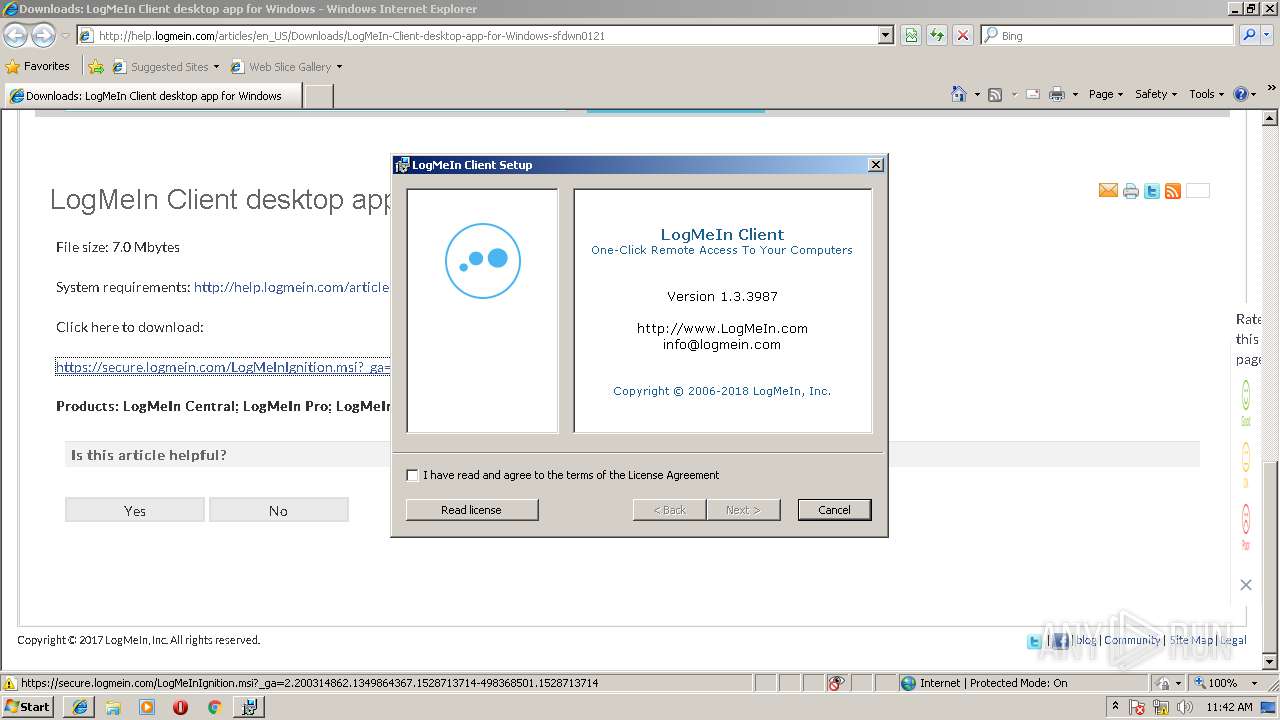Open system requirements help link

point(291,287)
